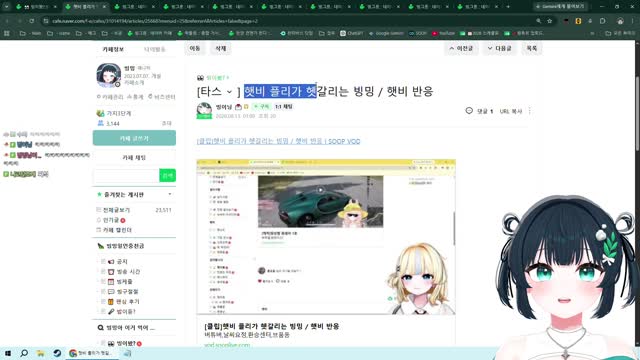This screenshot has height=360, width=640.
Task: Toggle the 구독 subscribe button for author
Action: pos(261,107)
